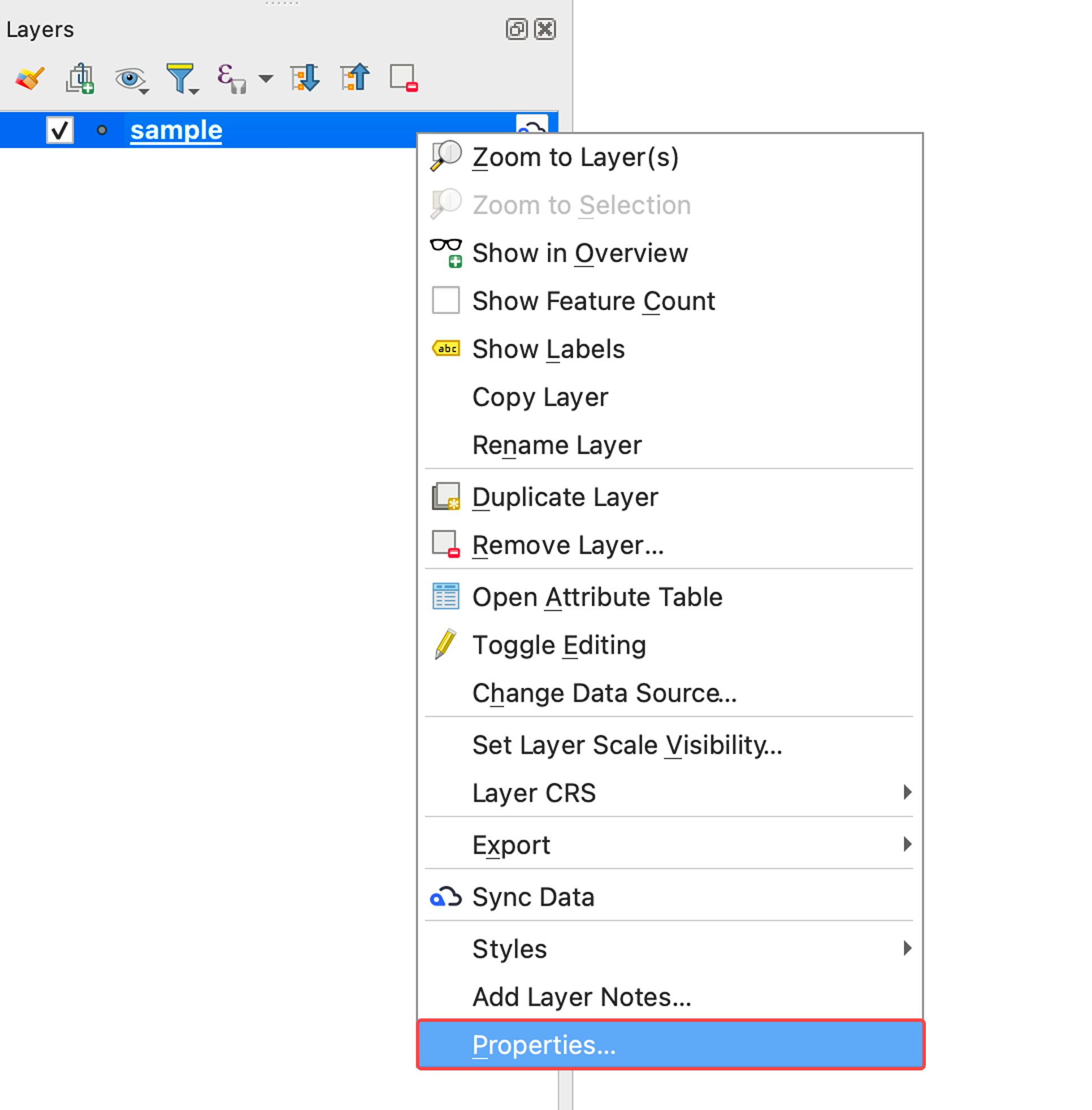Enable the Show Feature Count checkbox
This screenshot has width=1092, height=1110.
pos(445,301)
